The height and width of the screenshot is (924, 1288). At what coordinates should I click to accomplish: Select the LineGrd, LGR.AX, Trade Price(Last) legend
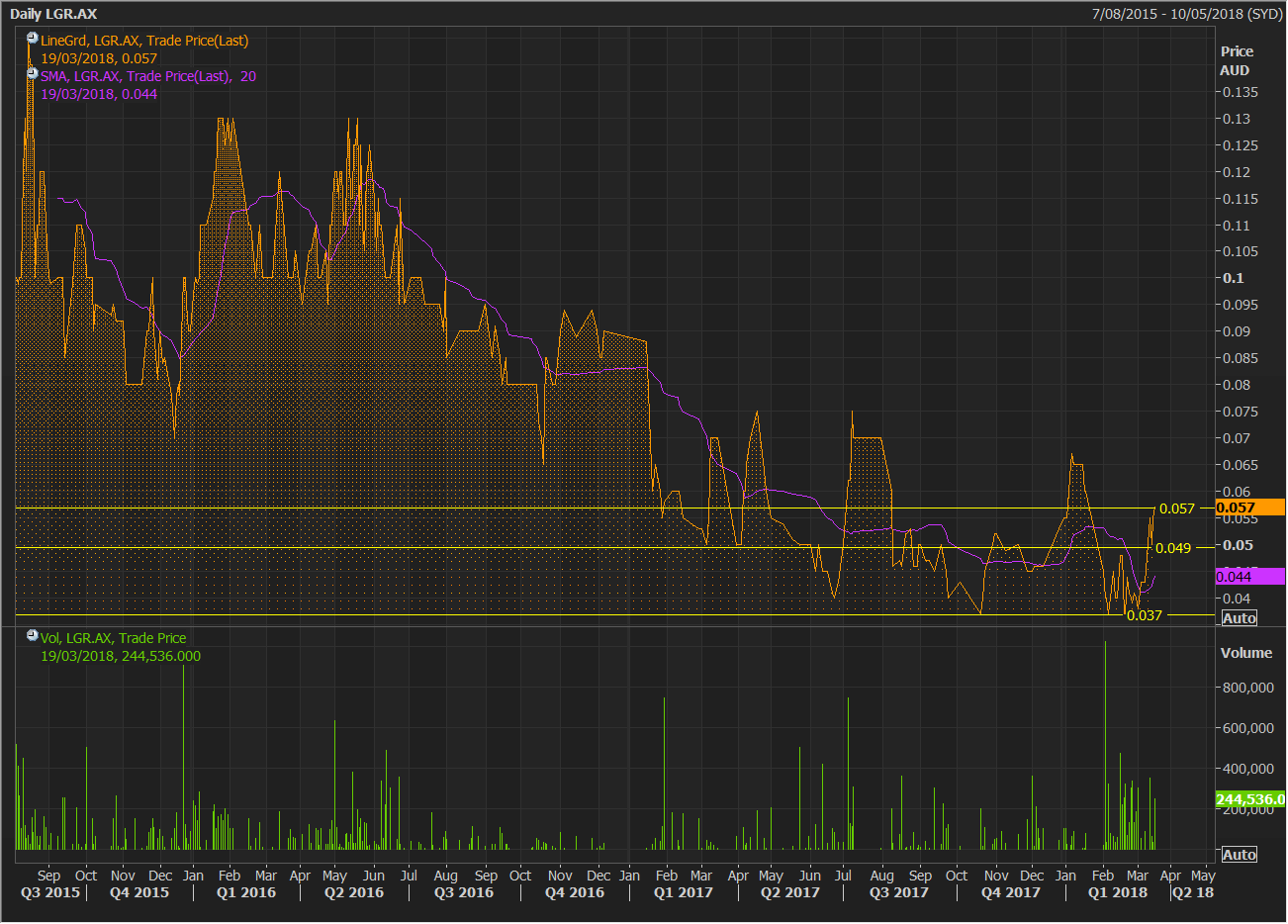[144, 41]
